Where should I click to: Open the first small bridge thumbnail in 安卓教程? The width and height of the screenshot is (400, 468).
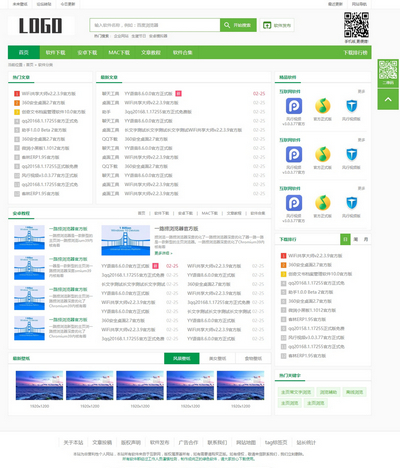click(x=29, y=237)
